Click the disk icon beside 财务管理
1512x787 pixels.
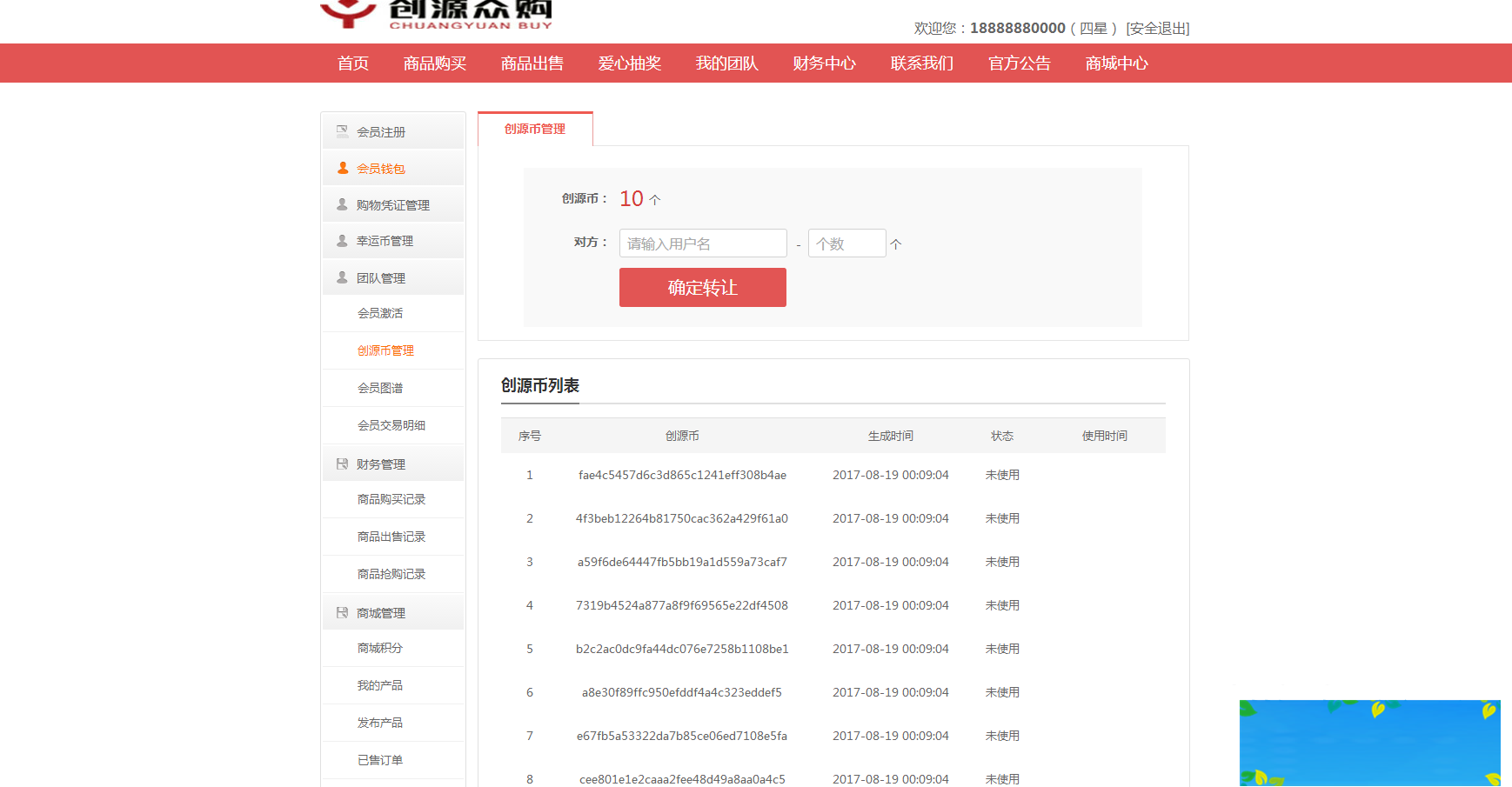tap(341, 463)
